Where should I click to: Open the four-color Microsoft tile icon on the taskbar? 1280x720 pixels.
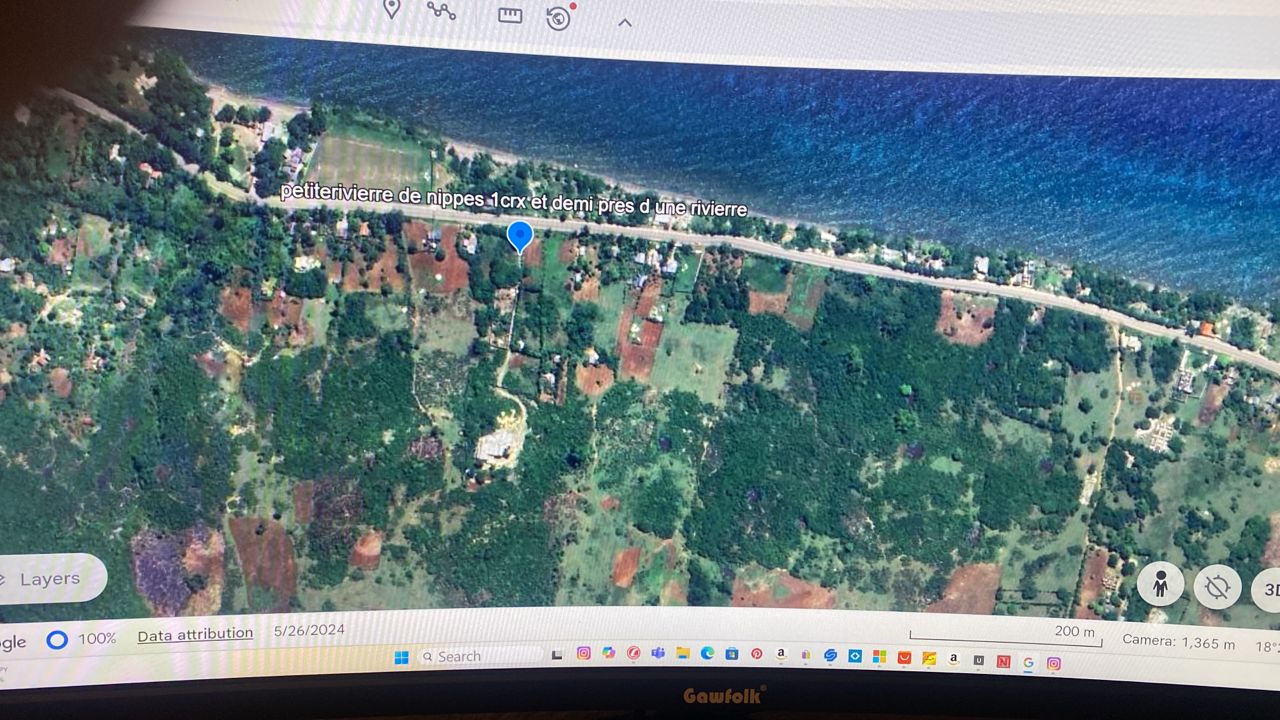(x=879, y=656)
